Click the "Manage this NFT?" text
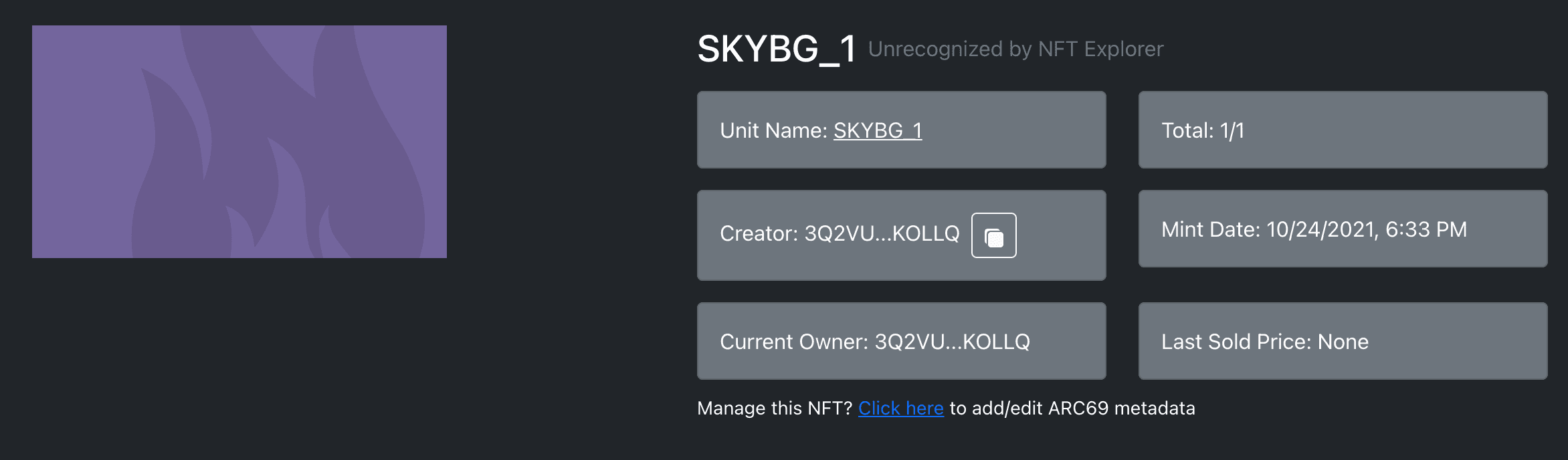 pyautogui.click(x=775, y=408)
